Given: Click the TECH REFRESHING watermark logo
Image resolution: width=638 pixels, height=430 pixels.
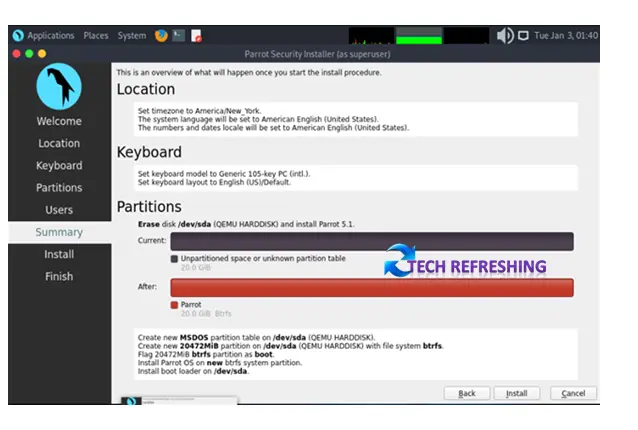Looking at the screenshot, I should pos(465,263).
